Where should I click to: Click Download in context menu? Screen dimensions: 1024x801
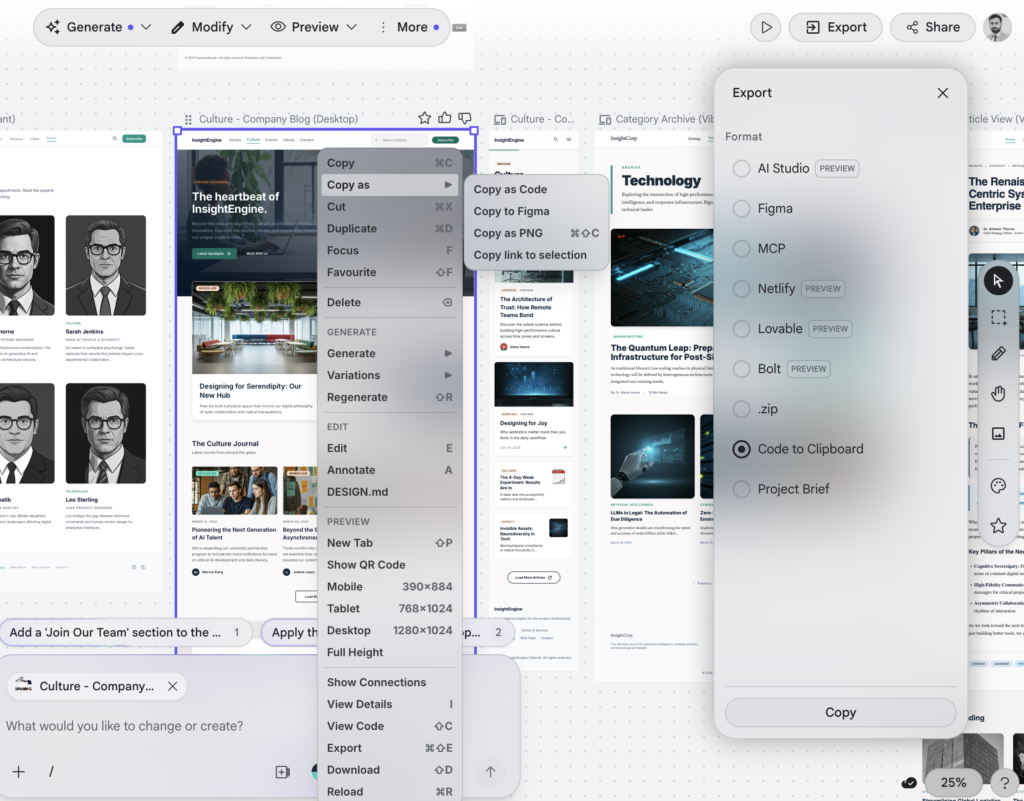pos(389,770)
